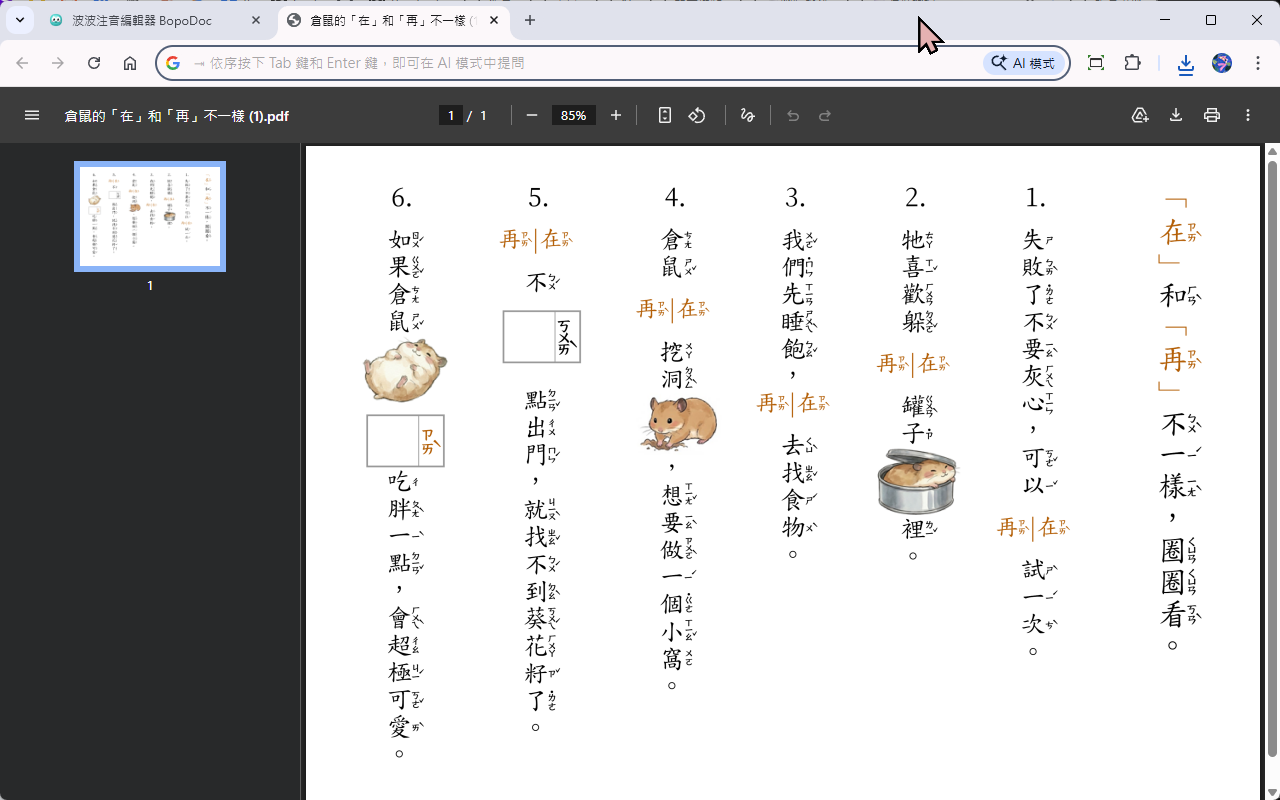Toggle the PDF sidebar with hamburger menu
1280x800 pixels.
coord(32,115)
